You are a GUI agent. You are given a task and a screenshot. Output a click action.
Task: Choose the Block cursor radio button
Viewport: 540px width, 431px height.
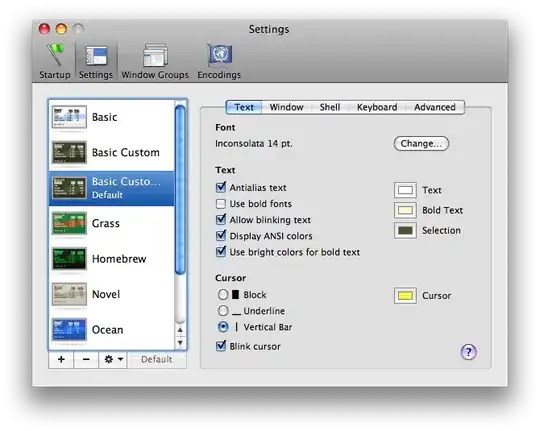point(223,295)
